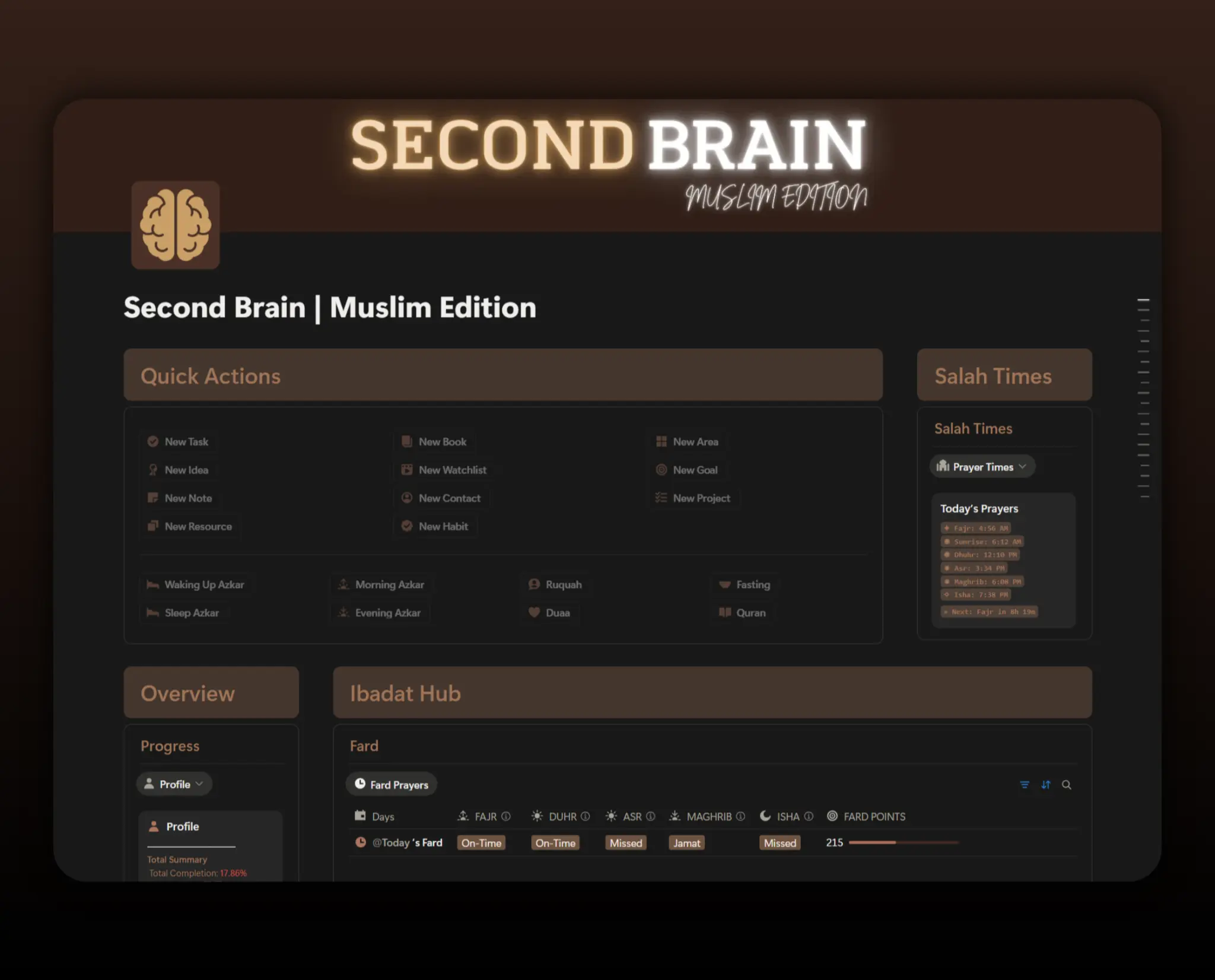Click the New Idea lightbulb icon
Image resolution: width=1215 pixels, height=980 pixels.
point(154,469)
